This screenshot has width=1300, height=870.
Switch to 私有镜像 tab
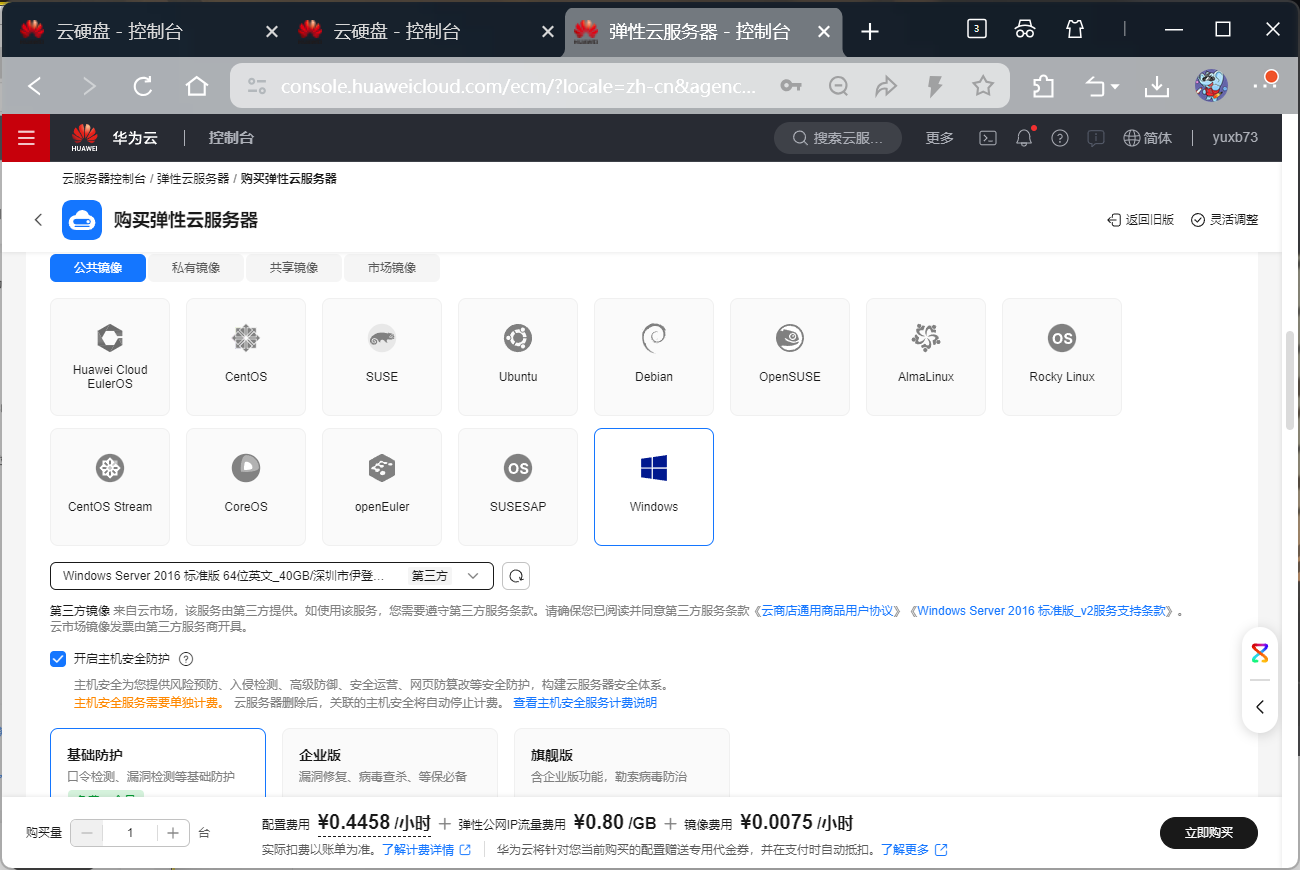(x=196, y=268)
